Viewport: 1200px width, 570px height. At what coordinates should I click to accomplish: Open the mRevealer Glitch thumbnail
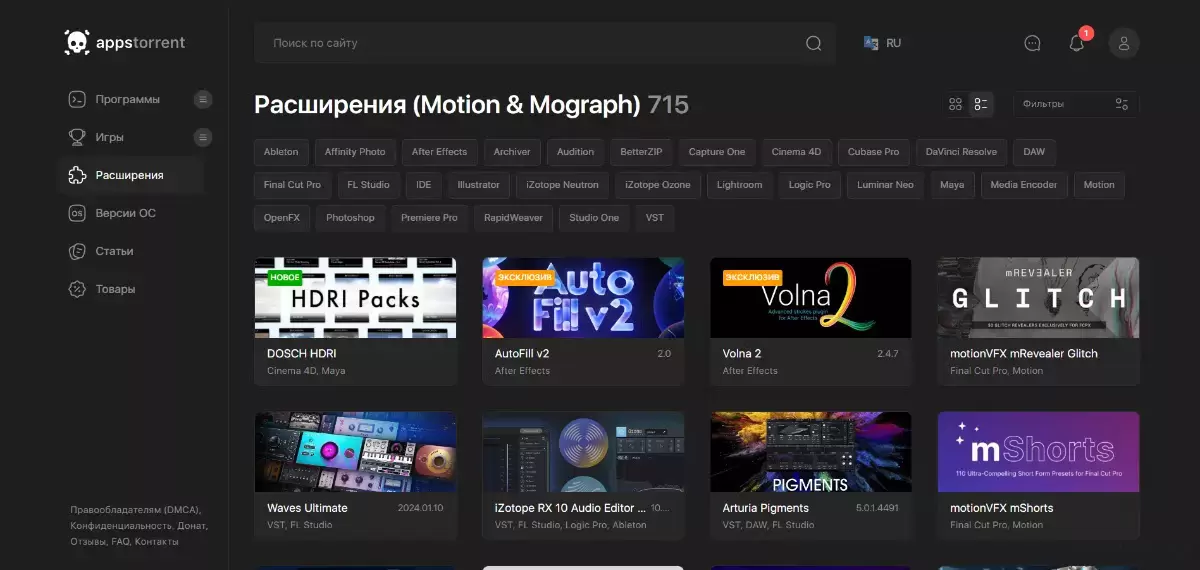click(1039, 298)
